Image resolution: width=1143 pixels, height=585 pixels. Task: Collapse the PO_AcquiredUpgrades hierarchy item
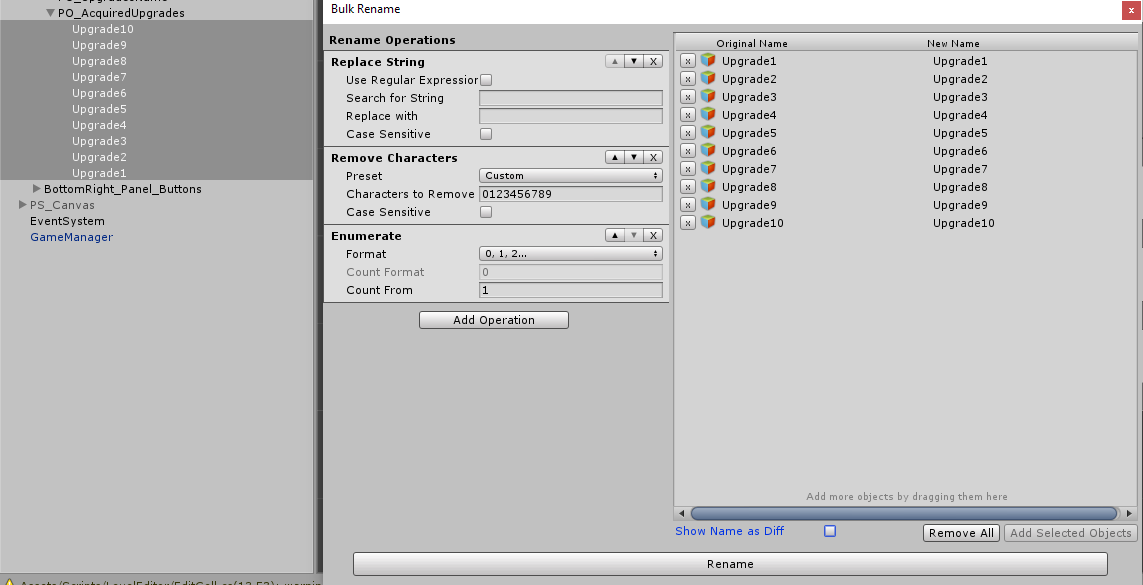(x=49, y=12)
